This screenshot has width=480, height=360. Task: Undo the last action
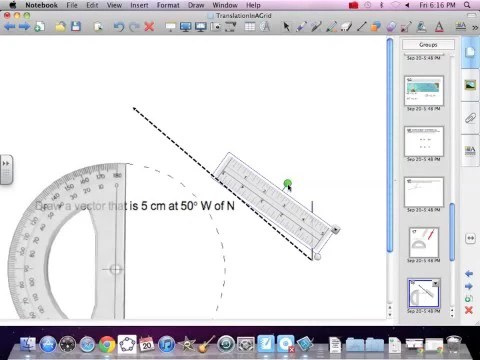(x=119, y=27)
